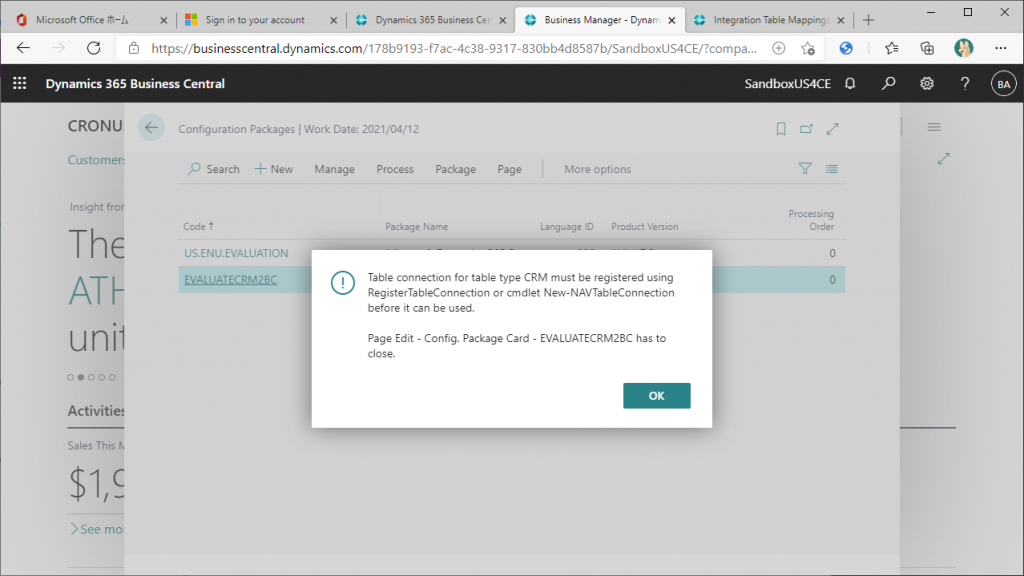Screen dimensions: 1024x576
Task: Open the Process menu
Action: (x=394, y=169)
